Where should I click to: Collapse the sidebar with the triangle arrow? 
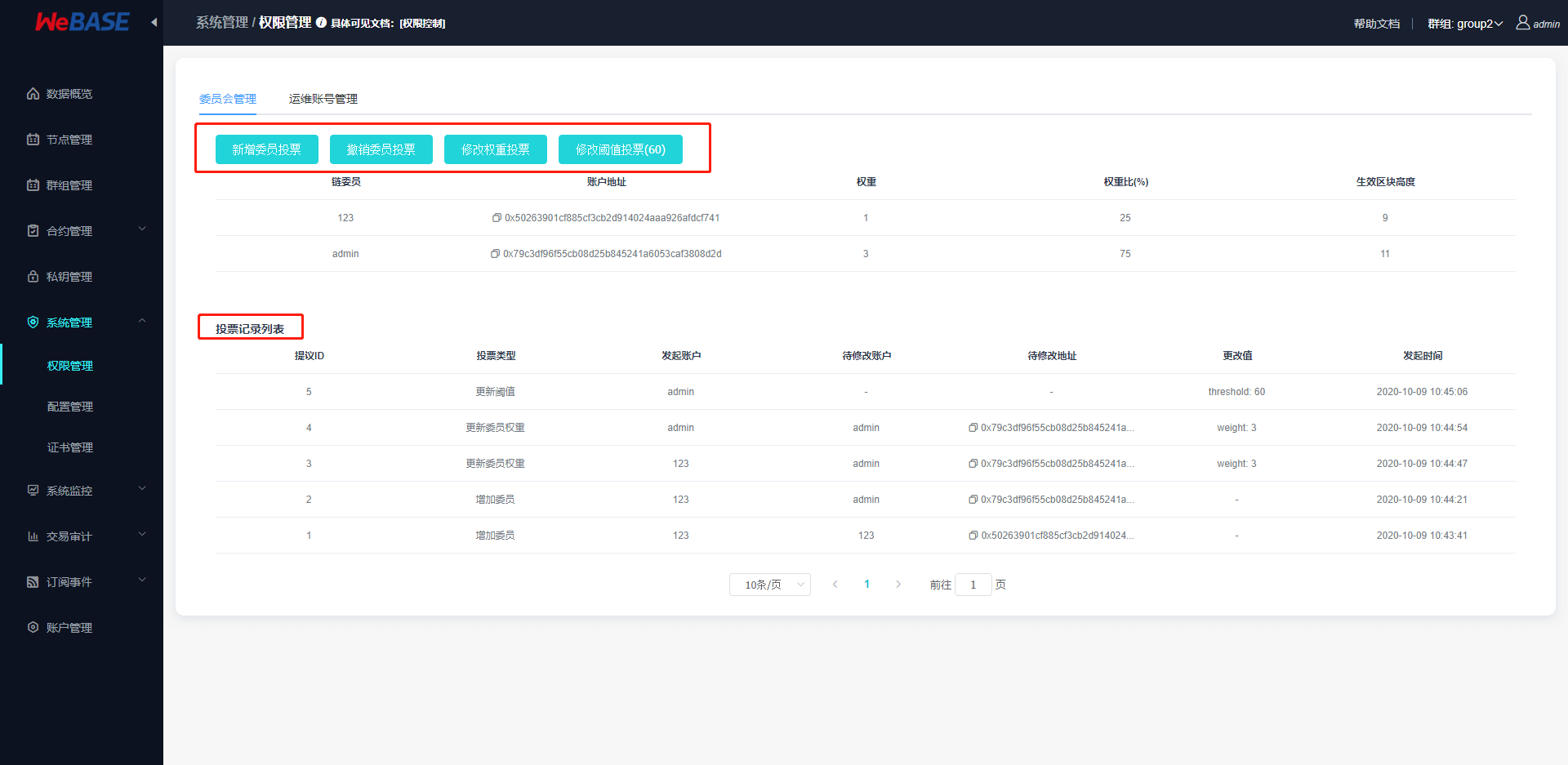pyautogui.click(x=154, y=22)
